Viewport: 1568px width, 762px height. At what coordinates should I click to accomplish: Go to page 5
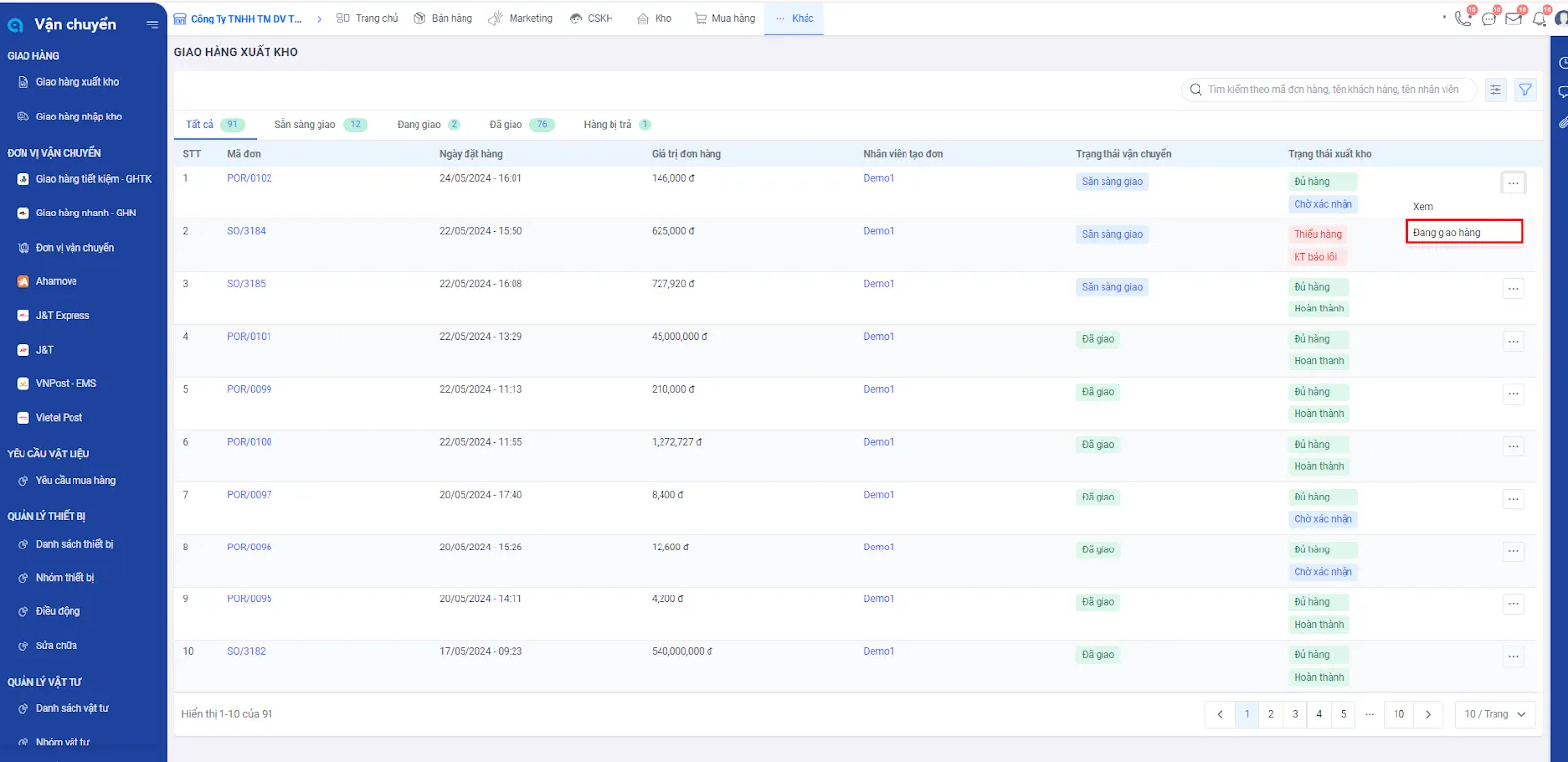point(1343,714)
